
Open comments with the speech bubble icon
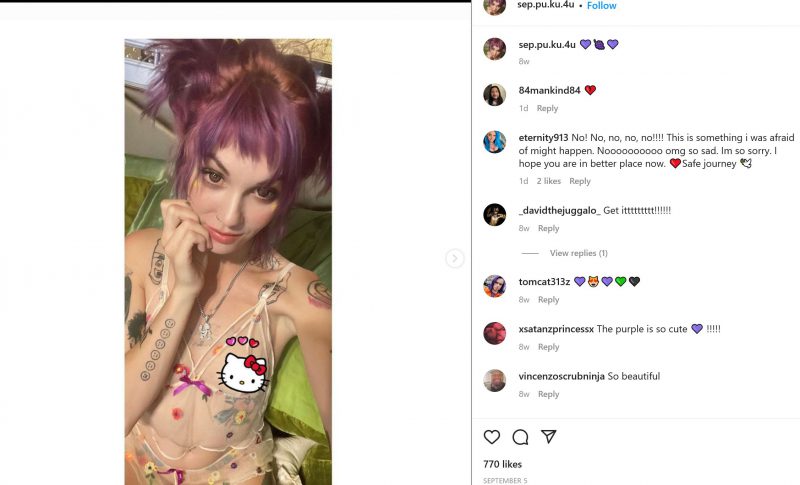pyautogui.click(x=520, y=437)
